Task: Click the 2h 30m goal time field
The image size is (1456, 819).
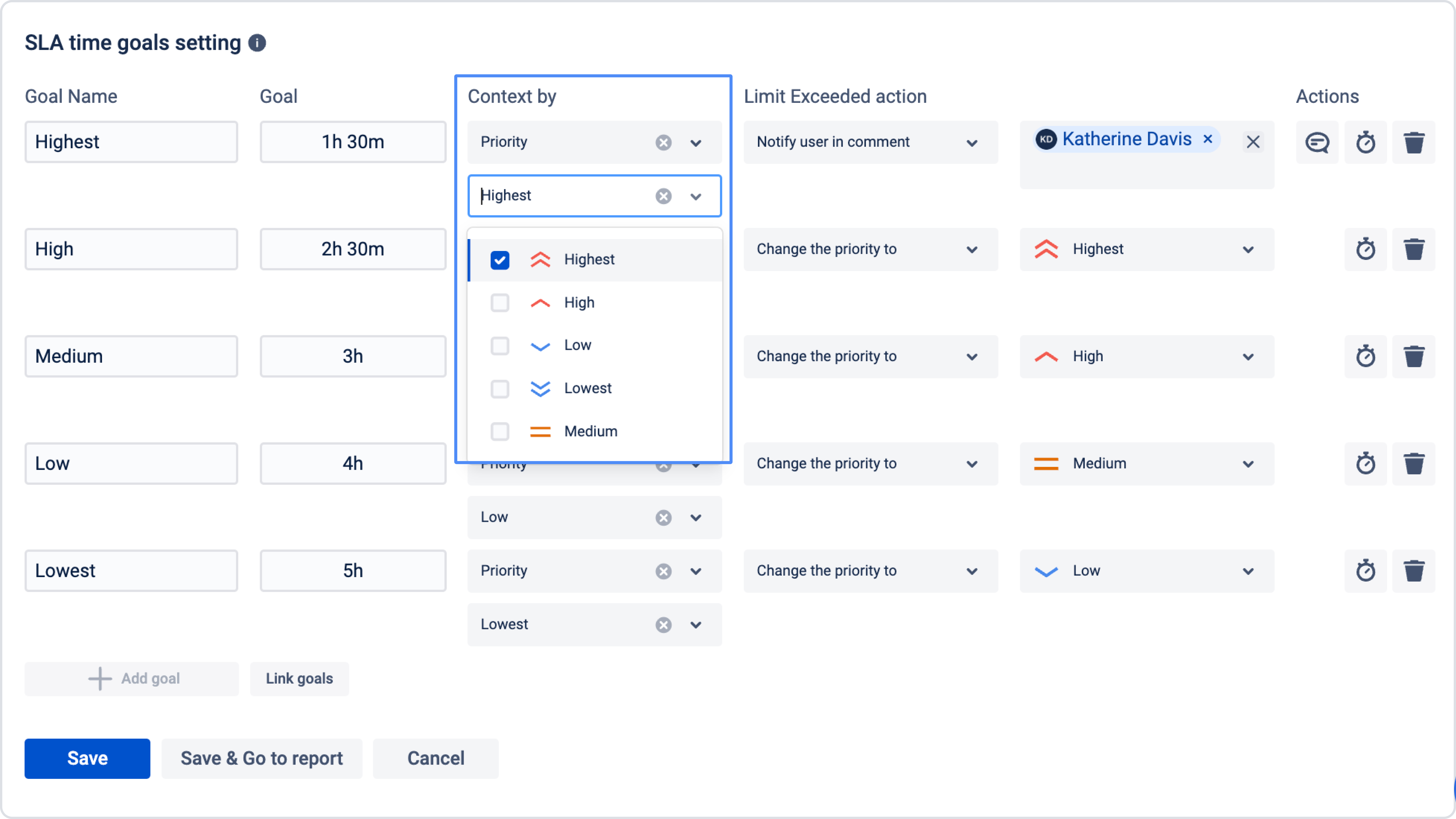Action: (x=353, y=249)
